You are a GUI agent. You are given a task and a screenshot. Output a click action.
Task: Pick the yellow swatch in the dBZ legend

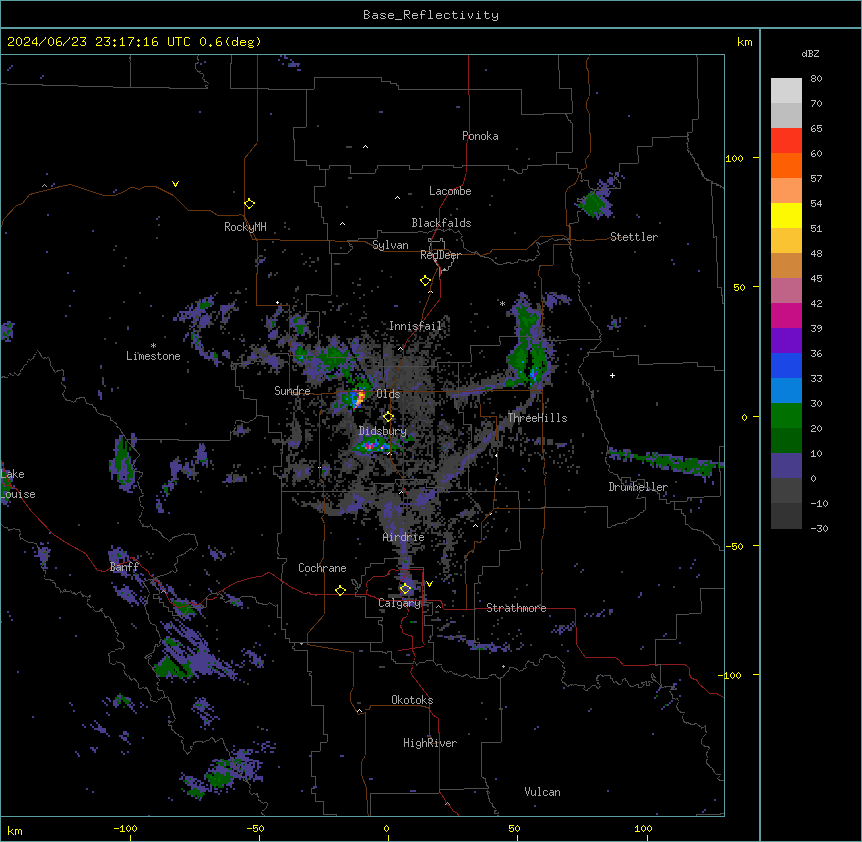[786, 215]
